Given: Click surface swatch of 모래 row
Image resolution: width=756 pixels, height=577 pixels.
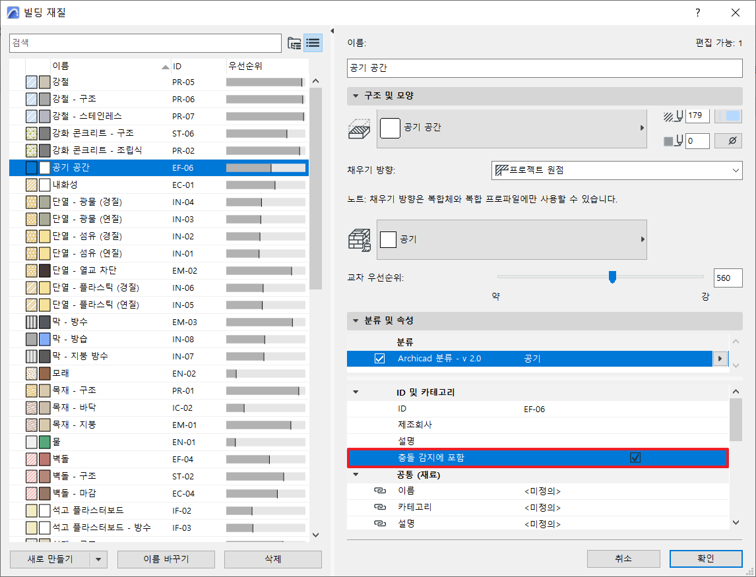Looking at the screenshot, I should pos(45,374).
